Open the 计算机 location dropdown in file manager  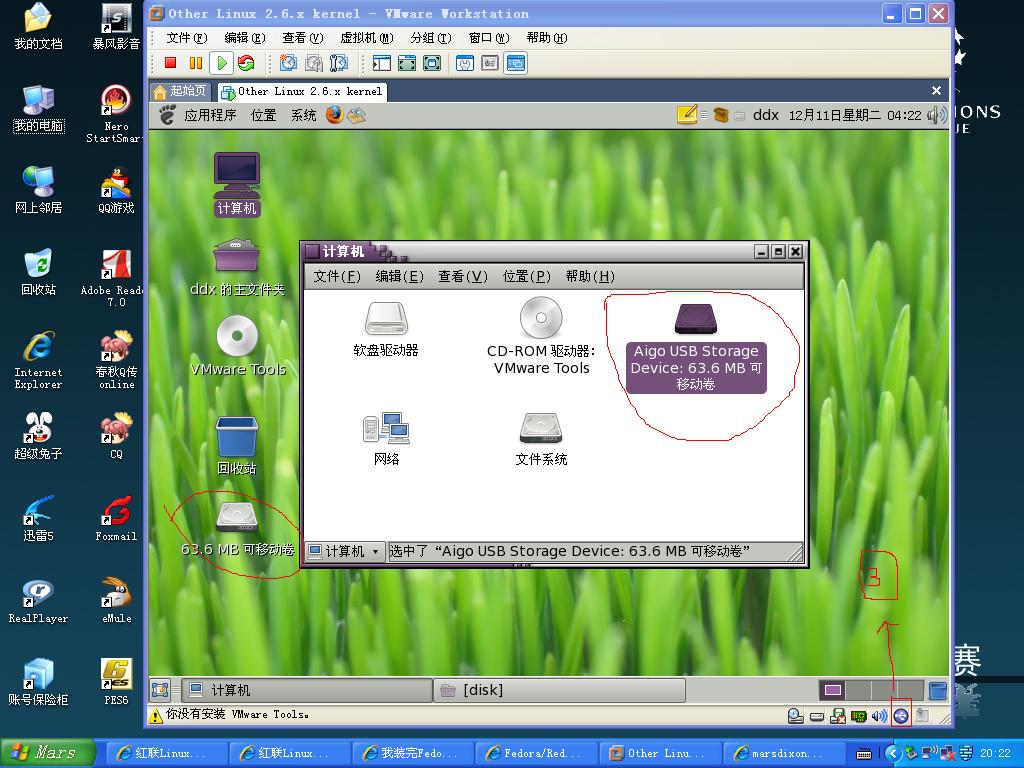click(x=345, y=550)
